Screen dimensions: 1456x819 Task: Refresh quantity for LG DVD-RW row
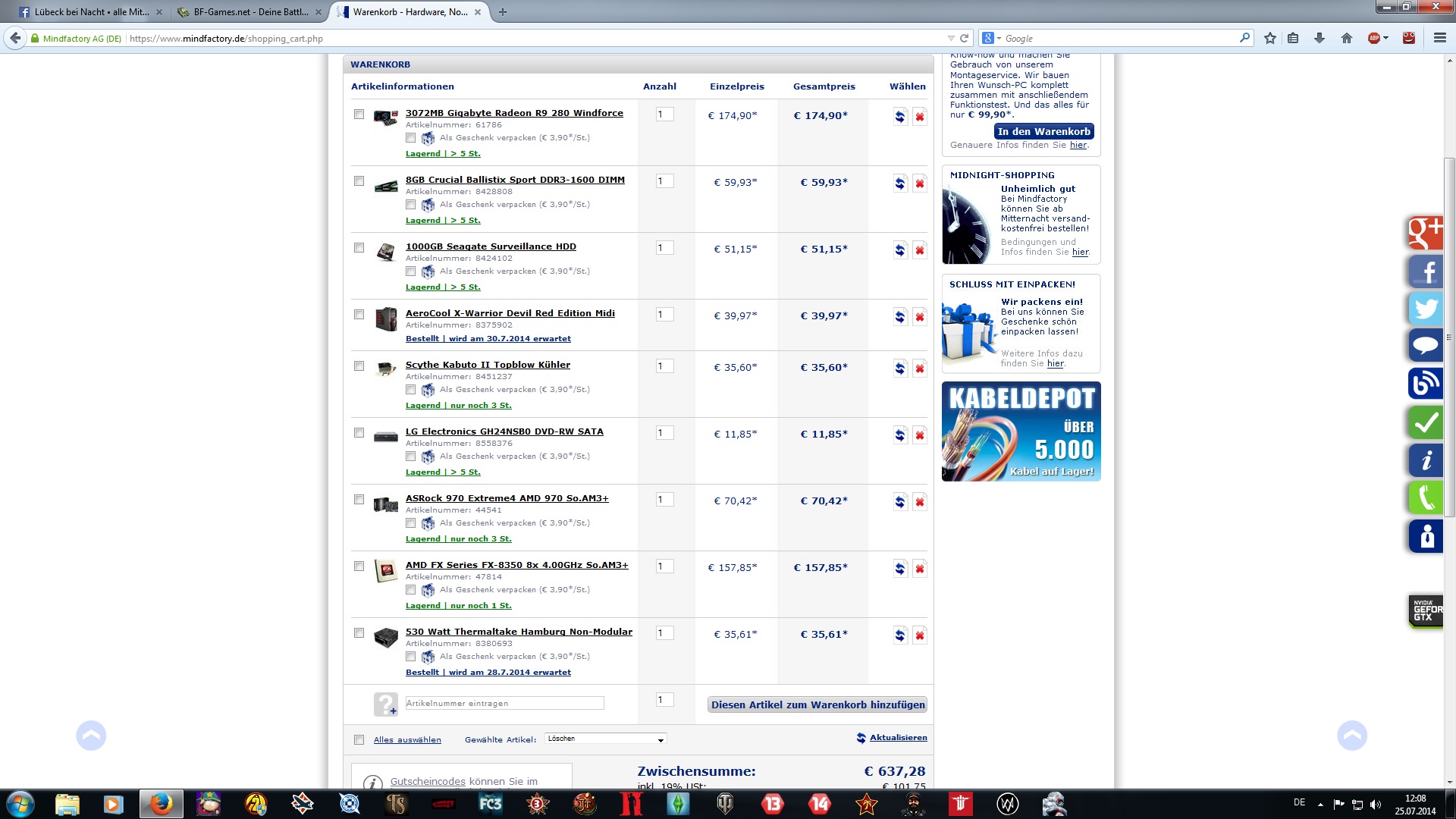pyautogui.click(x=899, y=435)
